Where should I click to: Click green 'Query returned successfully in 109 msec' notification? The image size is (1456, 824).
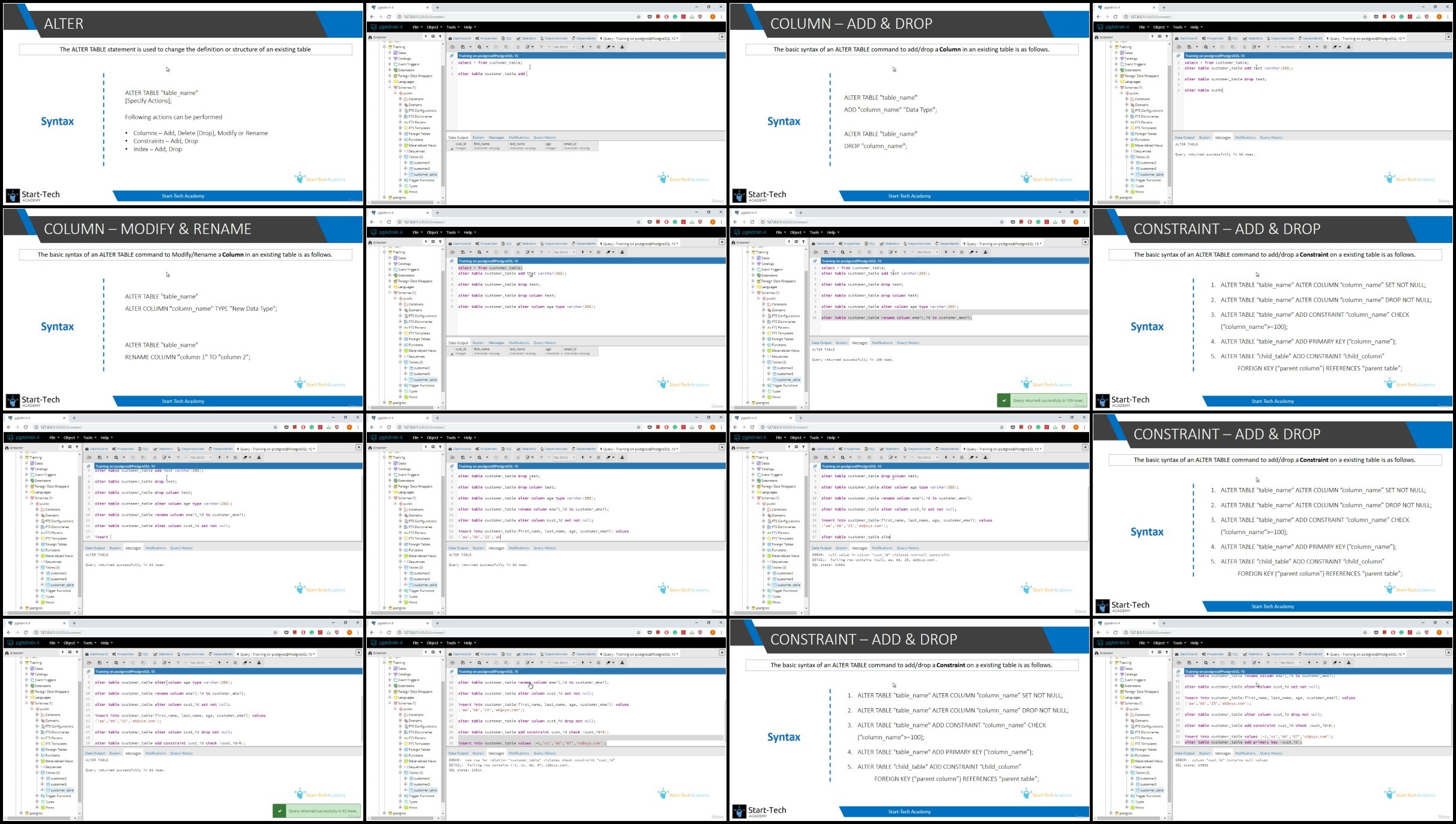1042,400
